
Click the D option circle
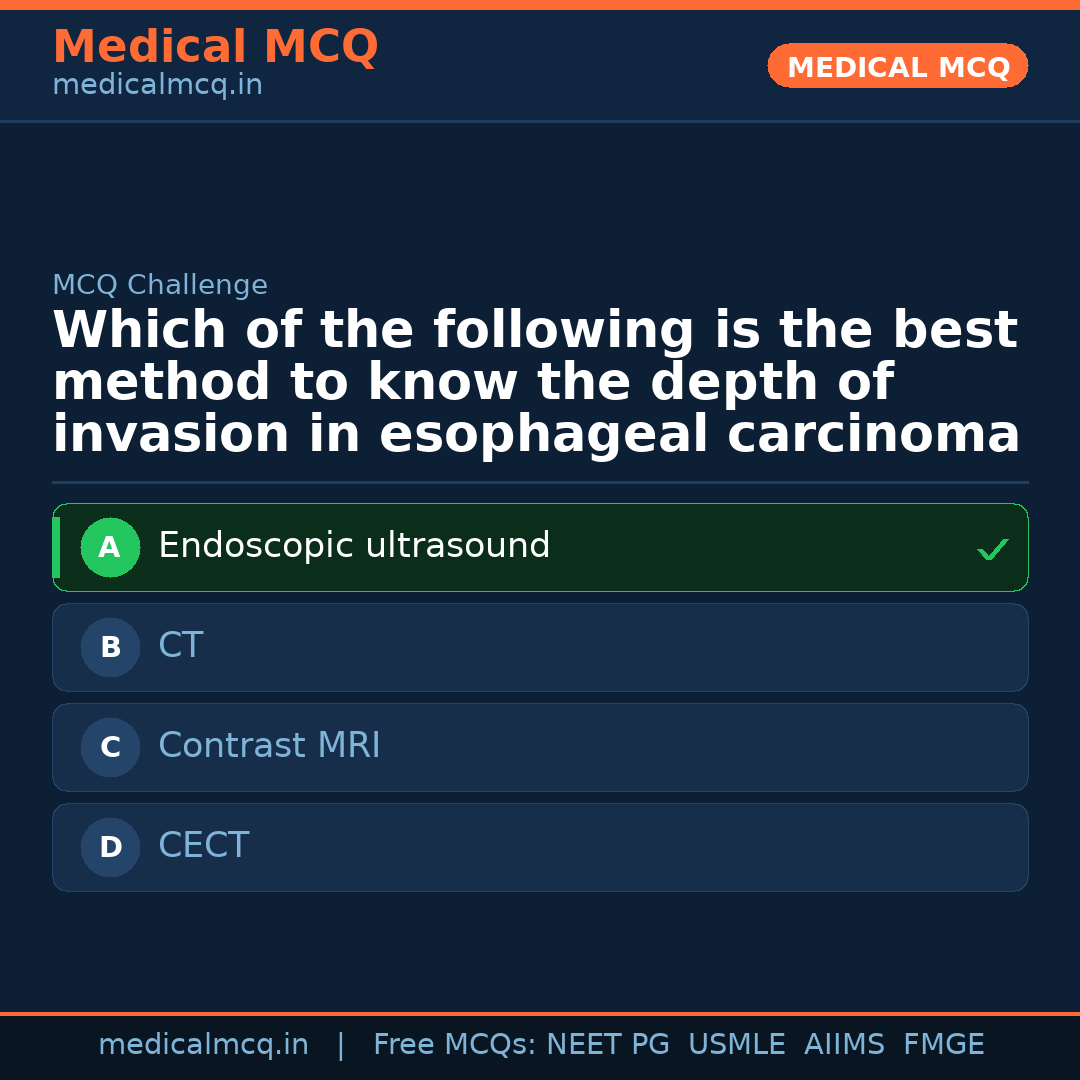coord(110,848)
